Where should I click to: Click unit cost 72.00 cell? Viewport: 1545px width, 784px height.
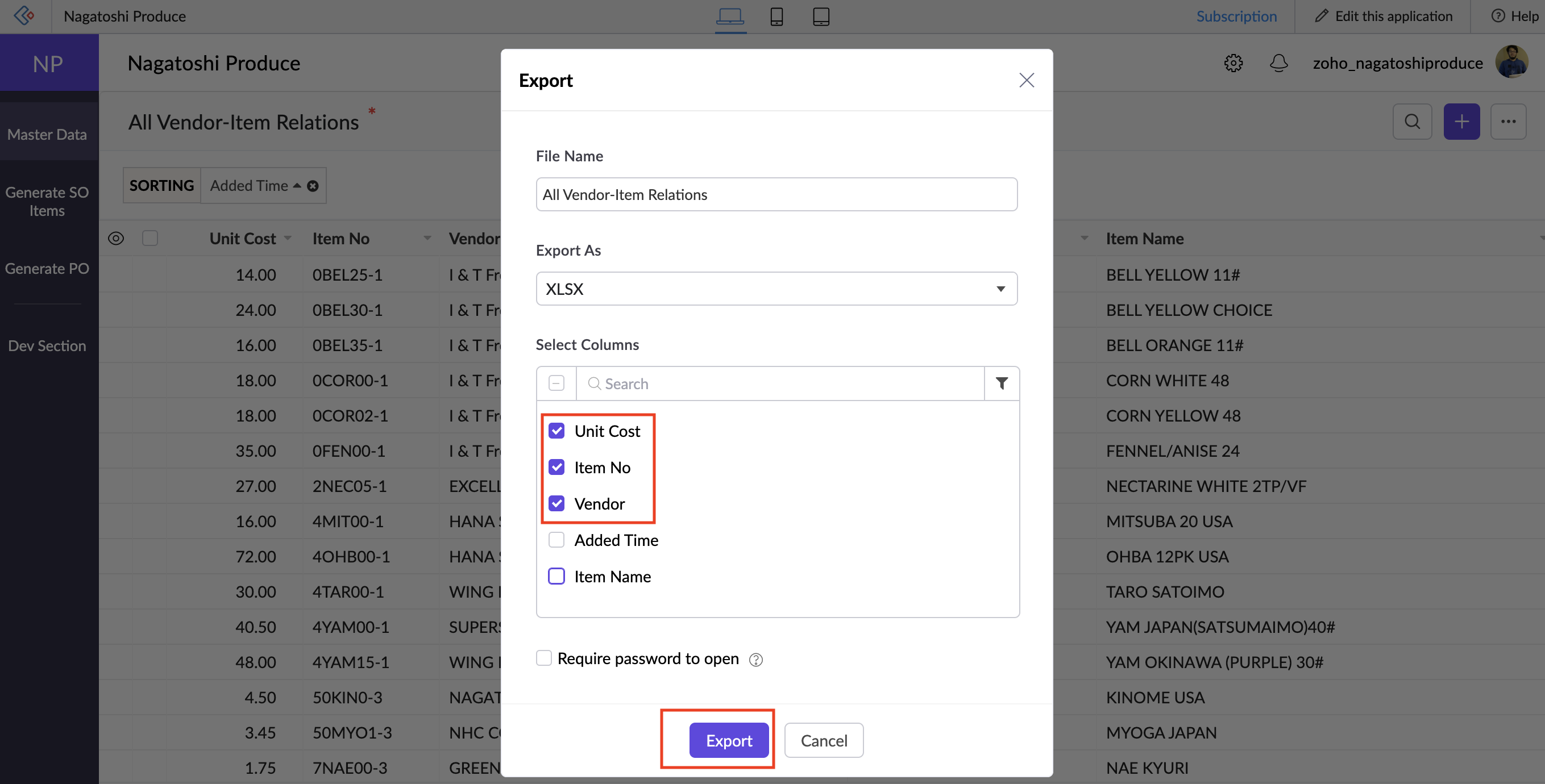[x=255, y=556]
